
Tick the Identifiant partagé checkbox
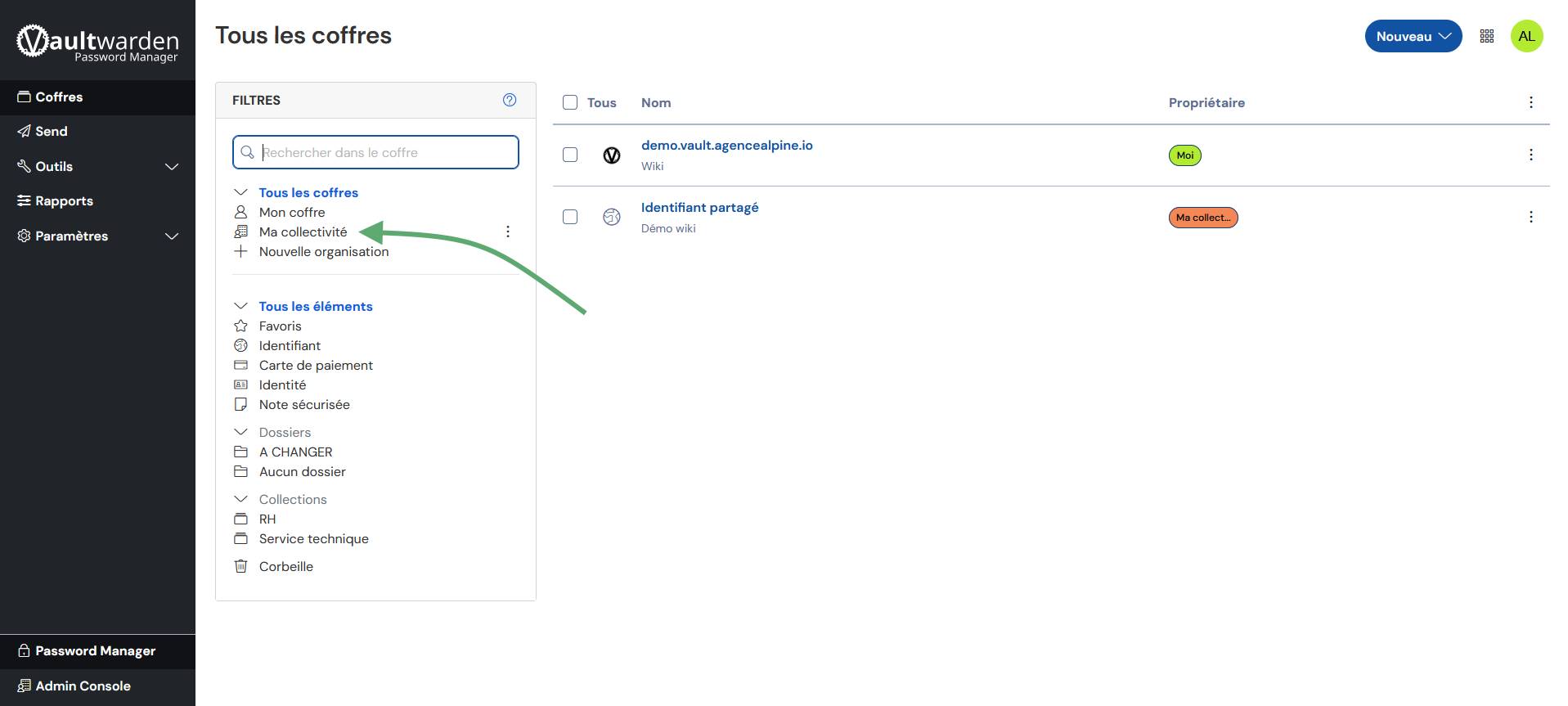pos(570,217)
